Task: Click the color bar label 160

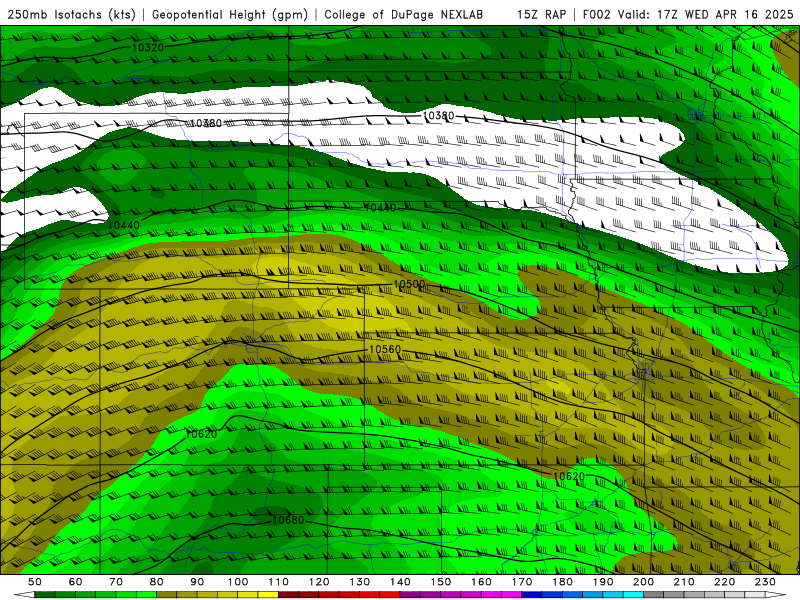Action: (482, 582)
